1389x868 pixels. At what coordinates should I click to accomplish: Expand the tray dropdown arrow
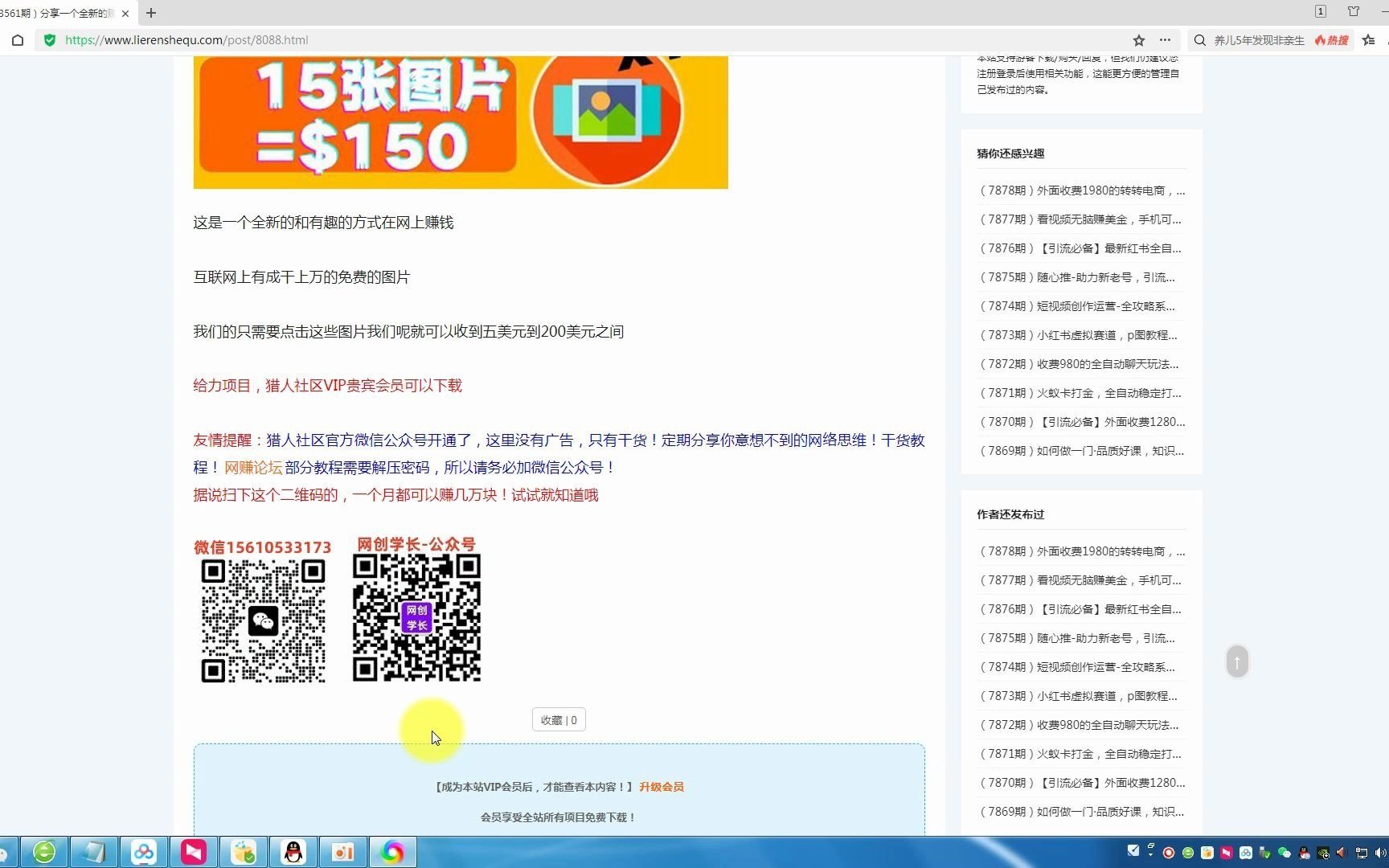point(1150,855)
